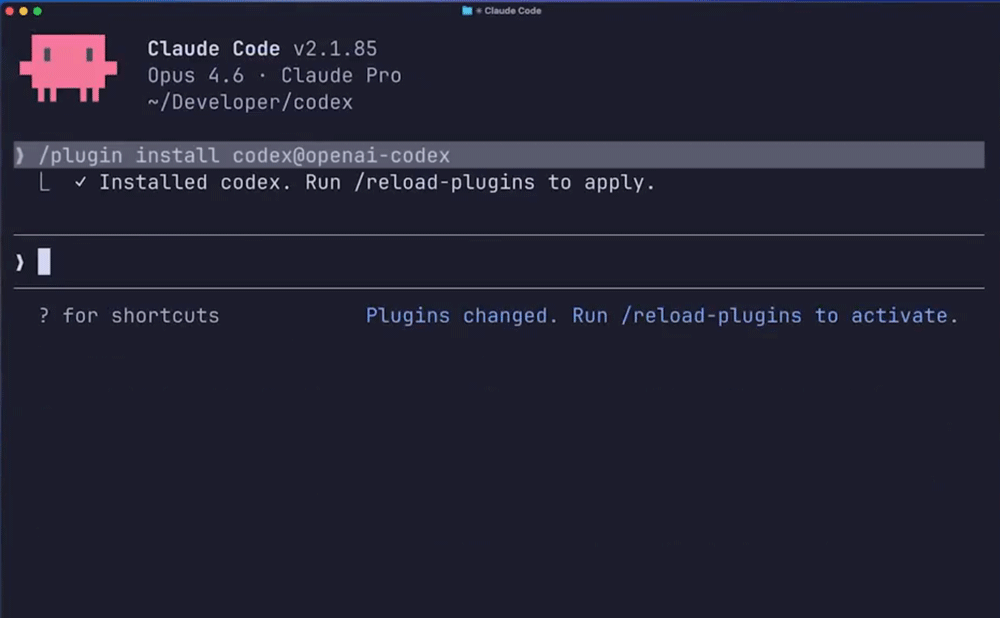Focus the prompt input at the block cursor

click(44, 262)
